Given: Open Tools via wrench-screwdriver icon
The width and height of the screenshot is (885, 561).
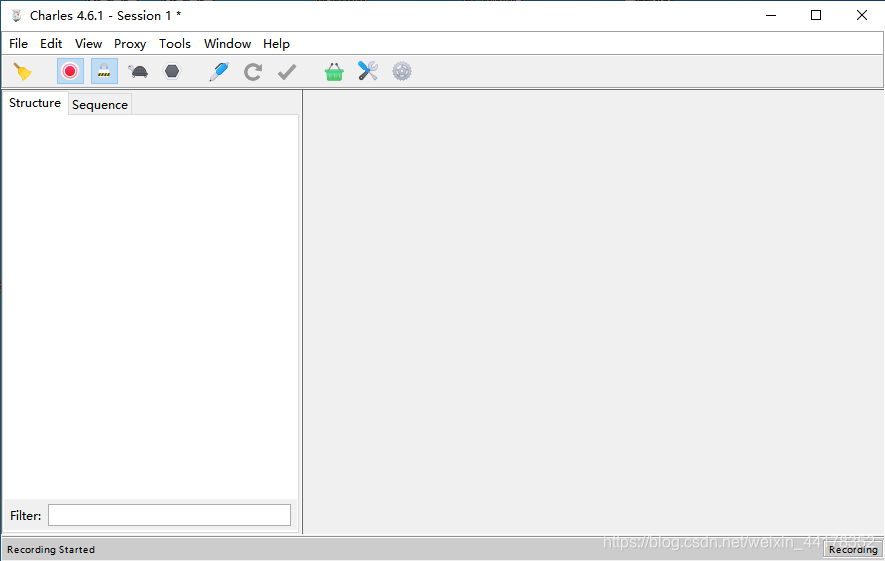Looking at the screenshot, I should point(368,71).
